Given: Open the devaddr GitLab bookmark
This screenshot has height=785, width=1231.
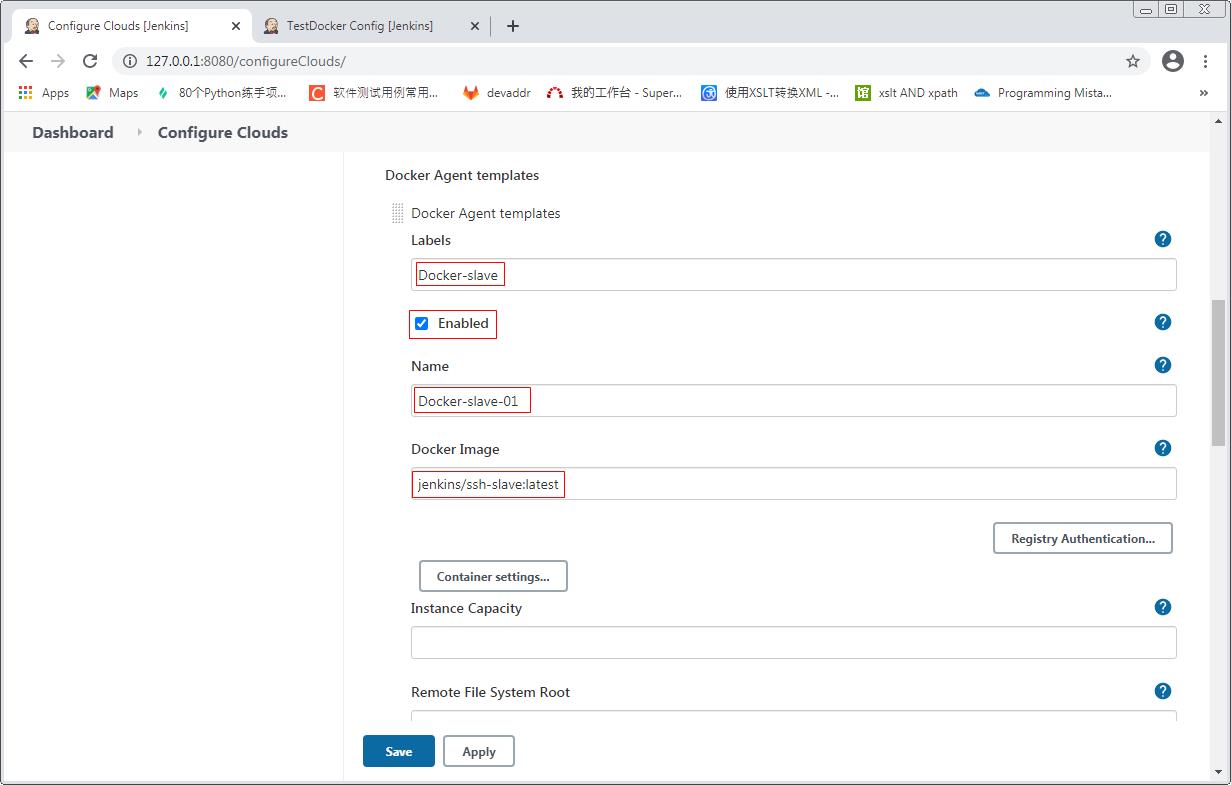Looking at the screenshot, I should tap(496, 93).
